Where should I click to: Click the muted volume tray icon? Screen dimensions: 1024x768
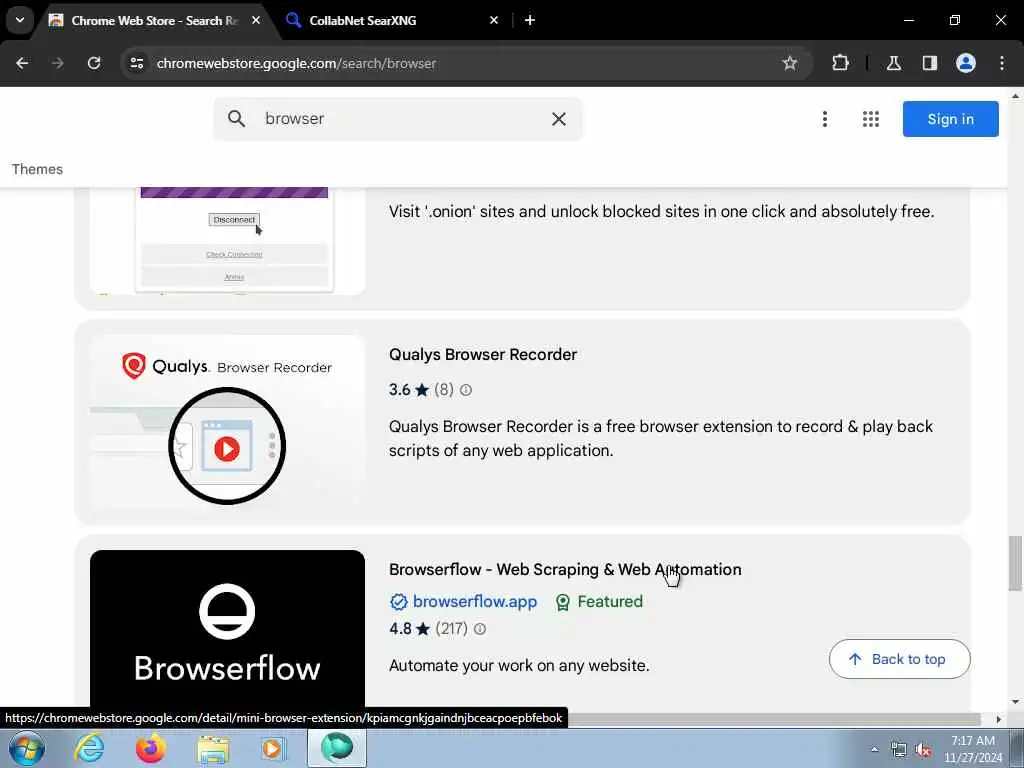point(923,750)
